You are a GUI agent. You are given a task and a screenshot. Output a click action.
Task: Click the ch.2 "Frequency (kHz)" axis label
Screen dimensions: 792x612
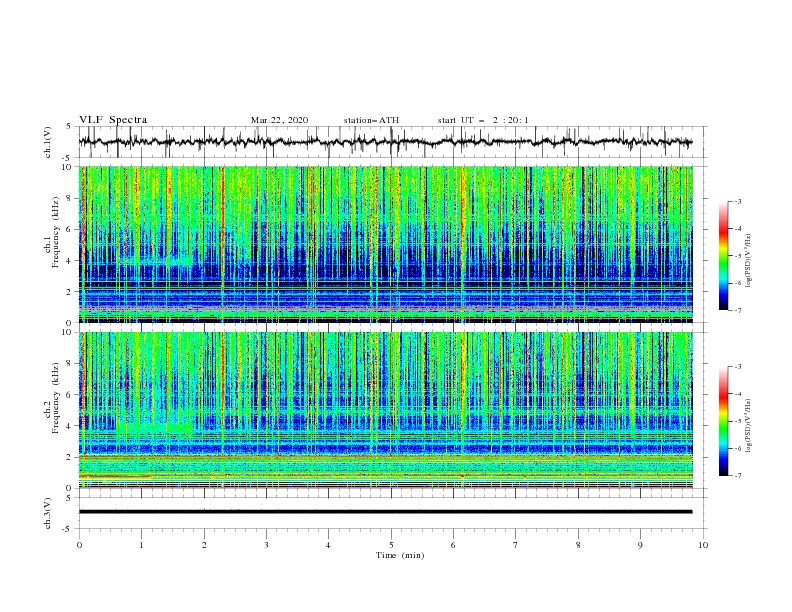point(56,398)
